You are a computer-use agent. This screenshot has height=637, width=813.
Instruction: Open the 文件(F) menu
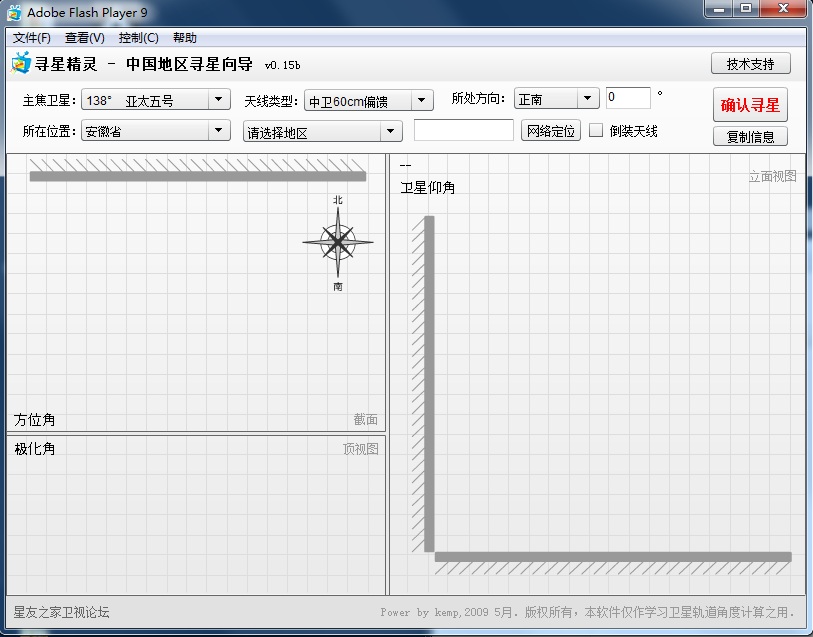pyautogui.click(x=32, y=38)
